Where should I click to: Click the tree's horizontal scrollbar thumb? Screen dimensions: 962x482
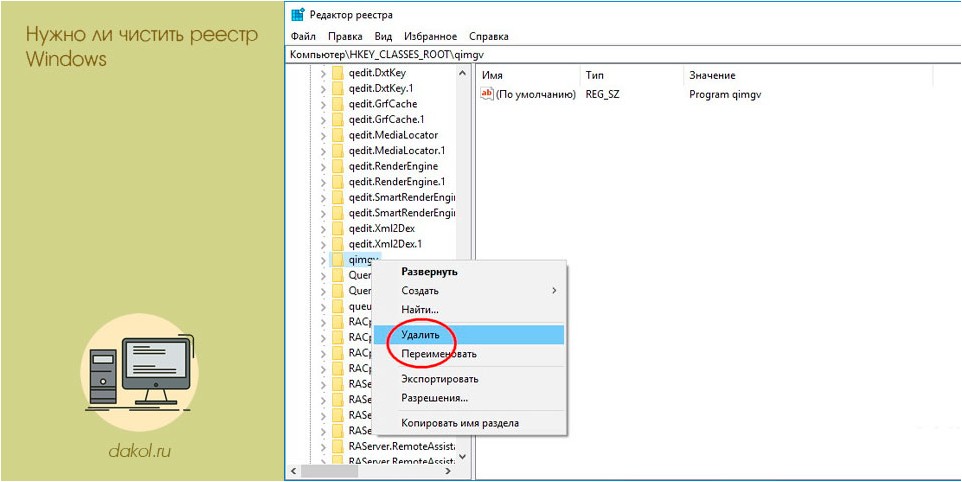[329, 471]
